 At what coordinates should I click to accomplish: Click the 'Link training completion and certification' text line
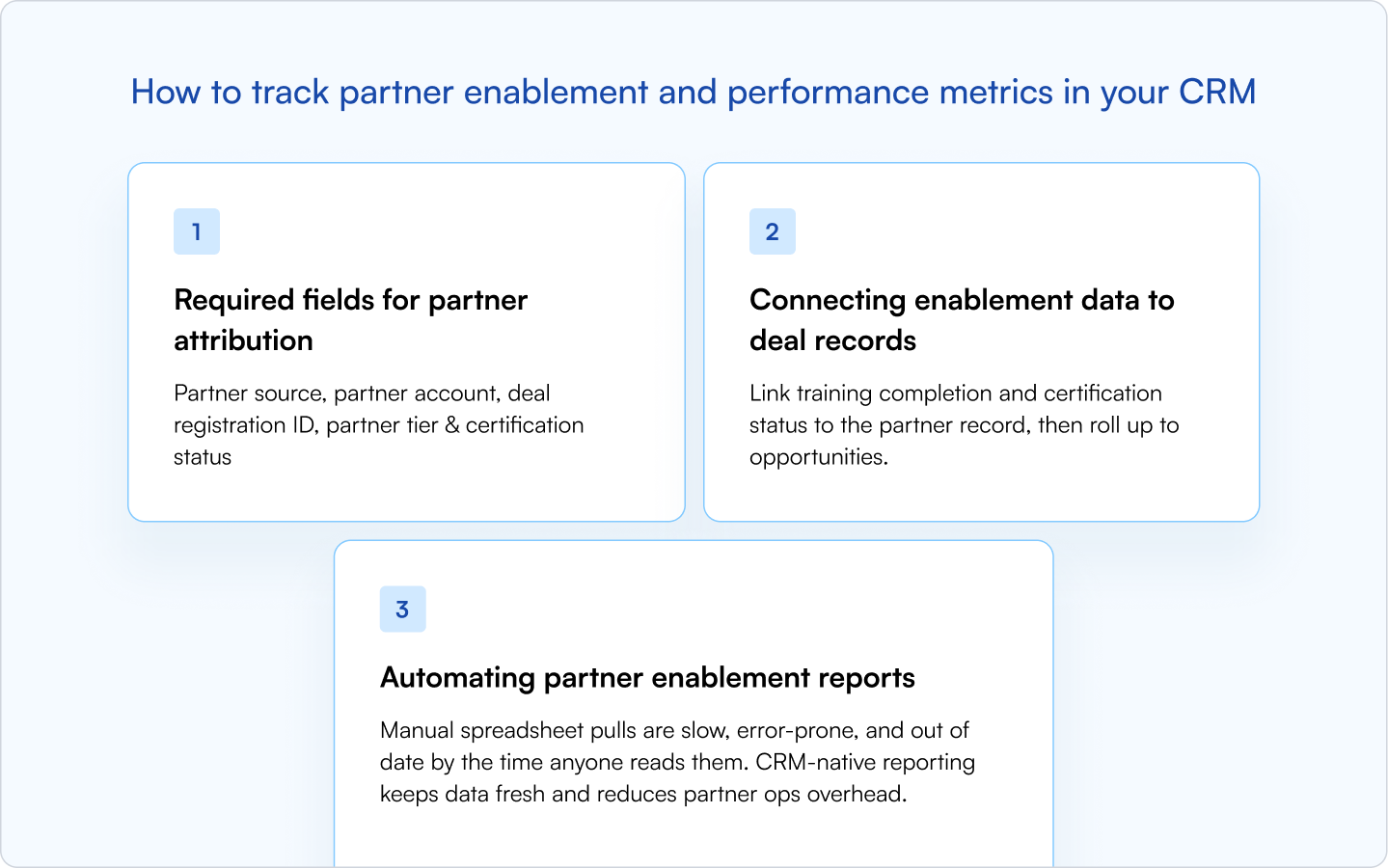[x=956, y=393]
